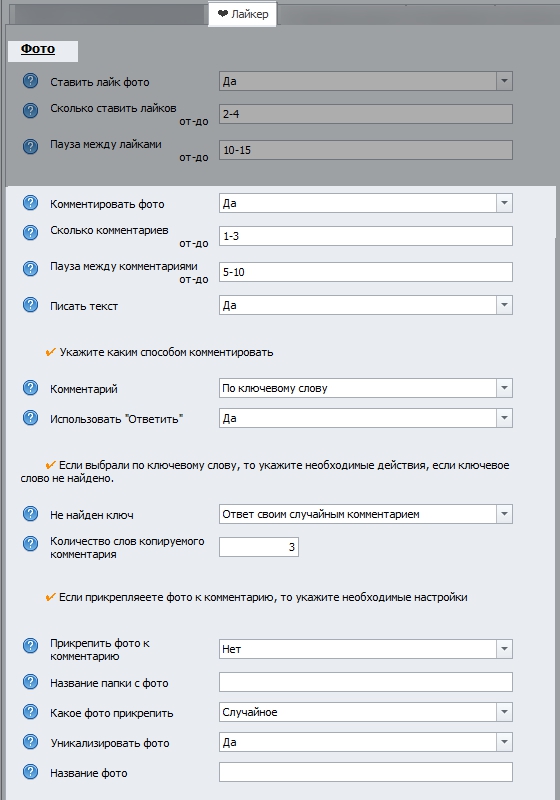The width and height of the screenshot is (560, 800).
Task: Show help for Пауза между комментариями
Action: point(31,269)
